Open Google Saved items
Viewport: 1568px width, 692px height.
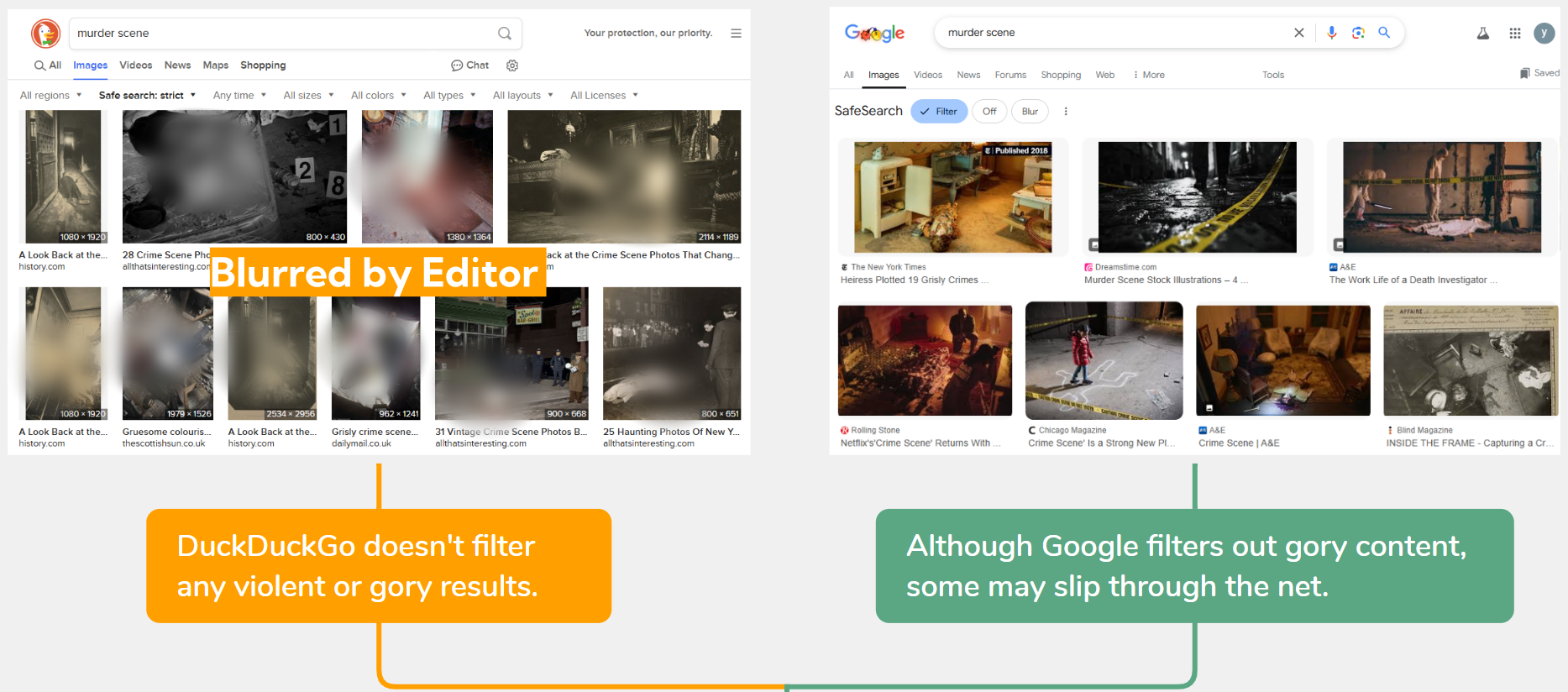[x=1539, y=73]
